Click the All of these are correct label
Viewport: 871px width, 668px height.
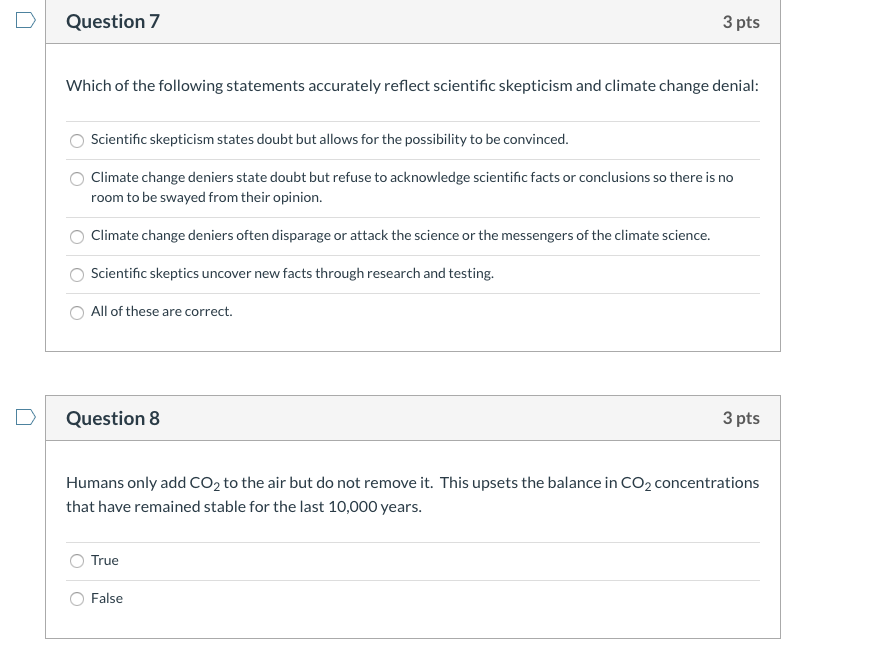[x=161, y=311]
